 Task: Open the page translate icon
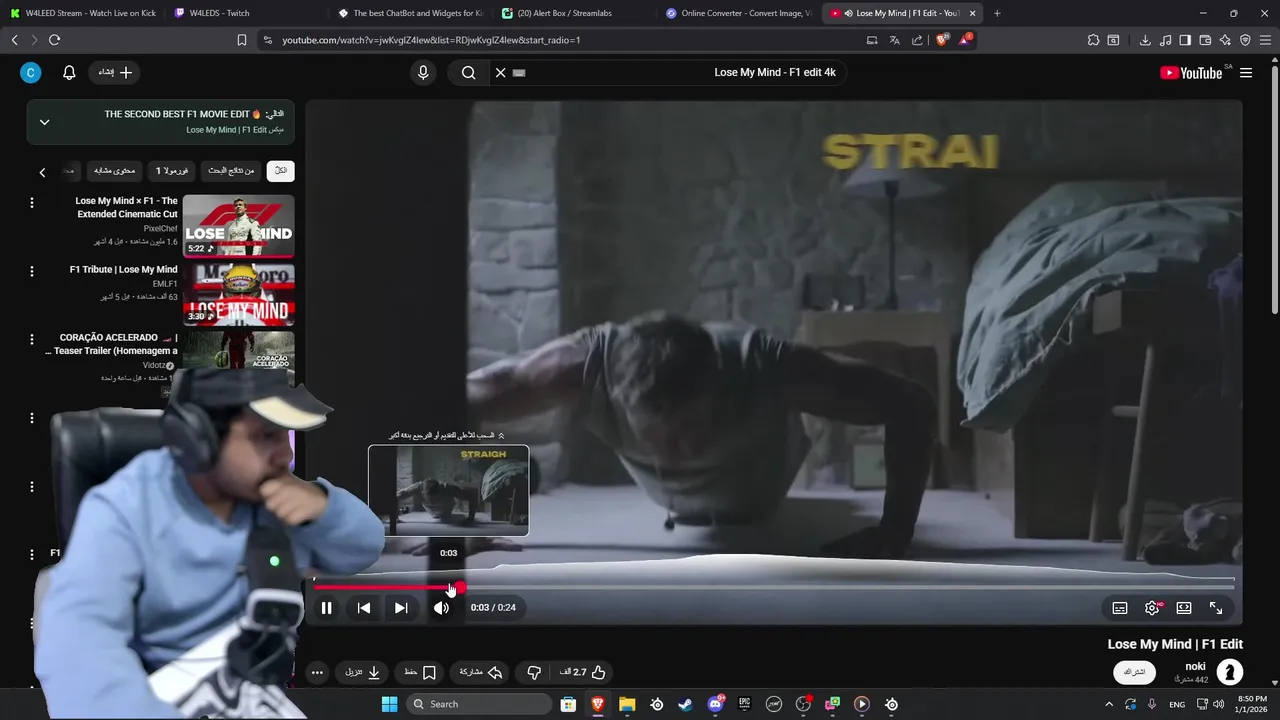[x=894, y=40]
